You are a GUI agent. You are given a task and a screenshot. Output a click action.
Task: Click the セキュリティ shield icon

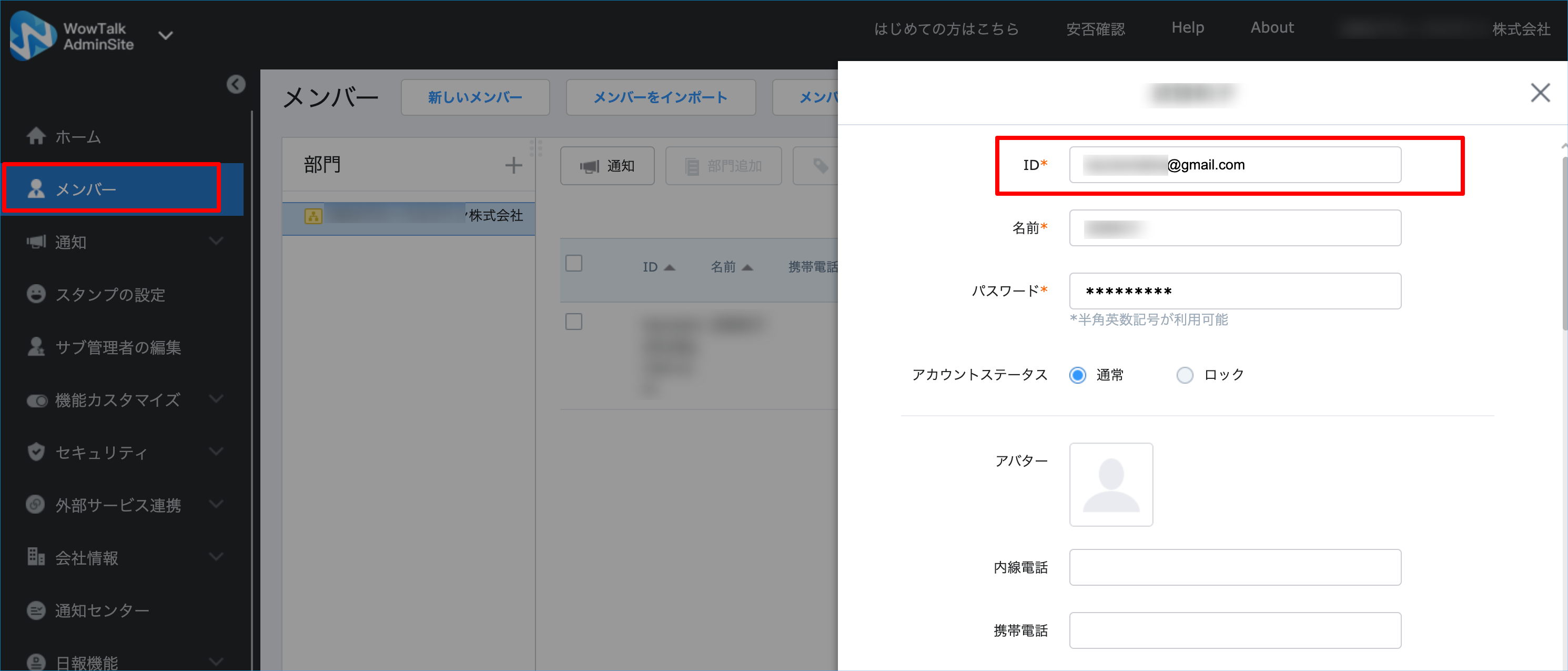point(36,452)
